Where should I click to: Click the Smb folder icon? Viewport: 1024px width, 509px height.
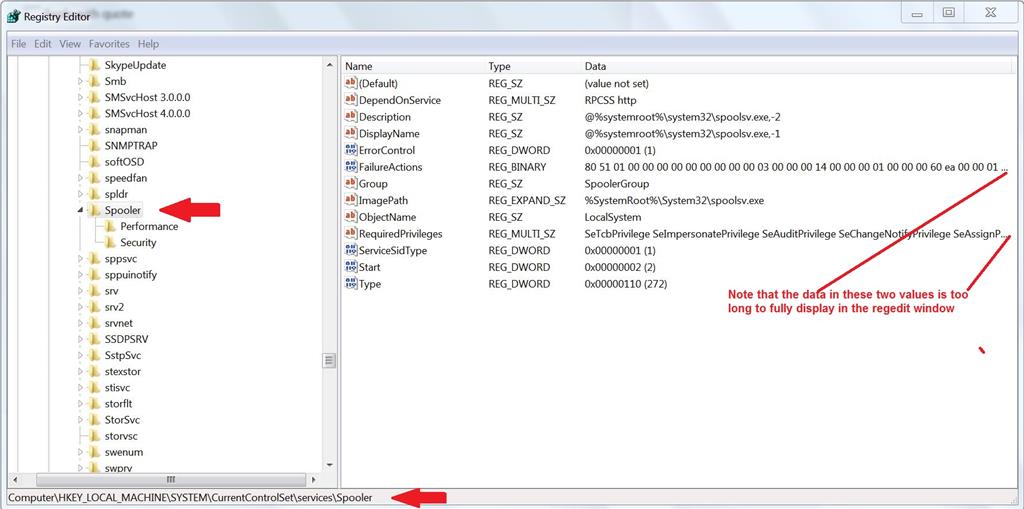pos(95,82)
